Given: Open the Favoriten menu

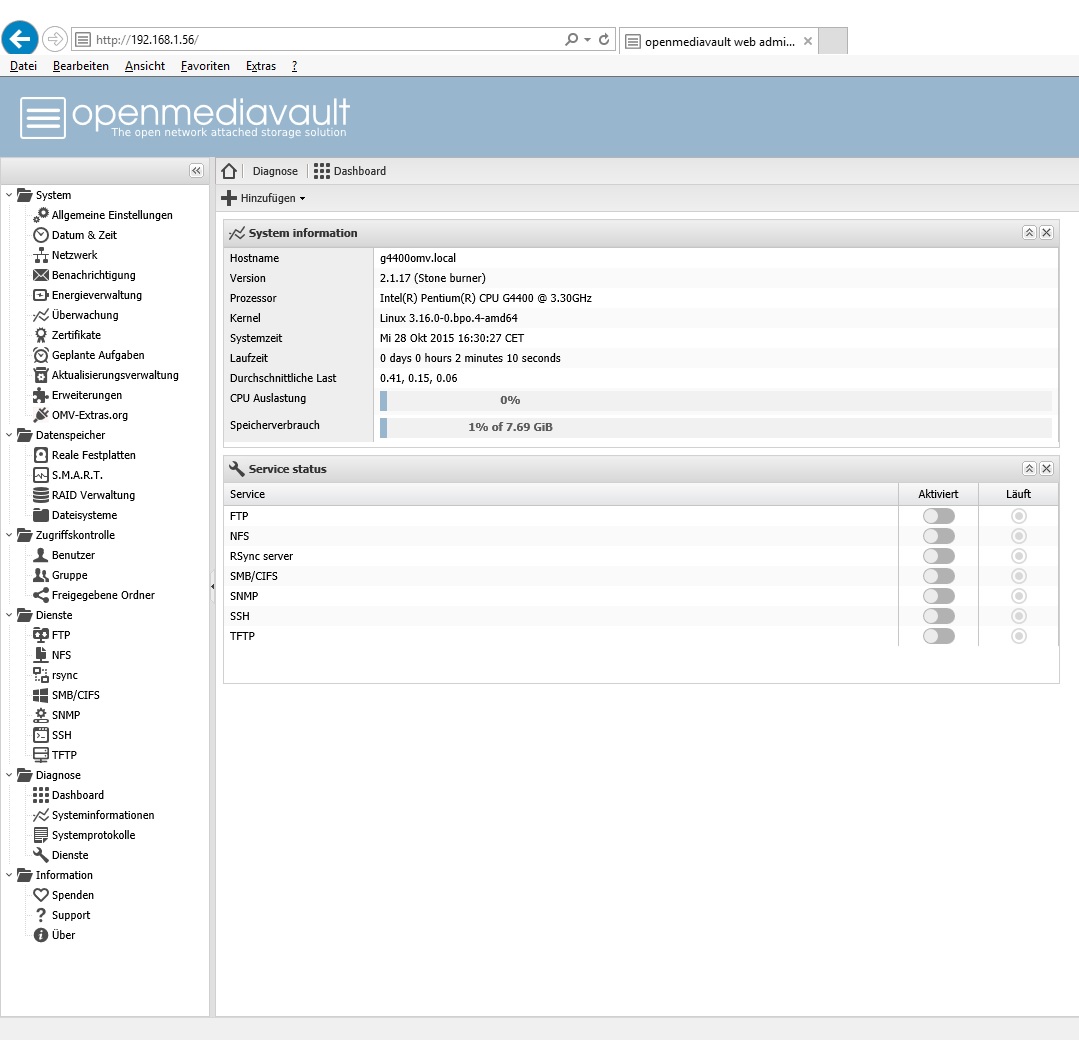Looking at the screenshot, I should tap(205, 66).
